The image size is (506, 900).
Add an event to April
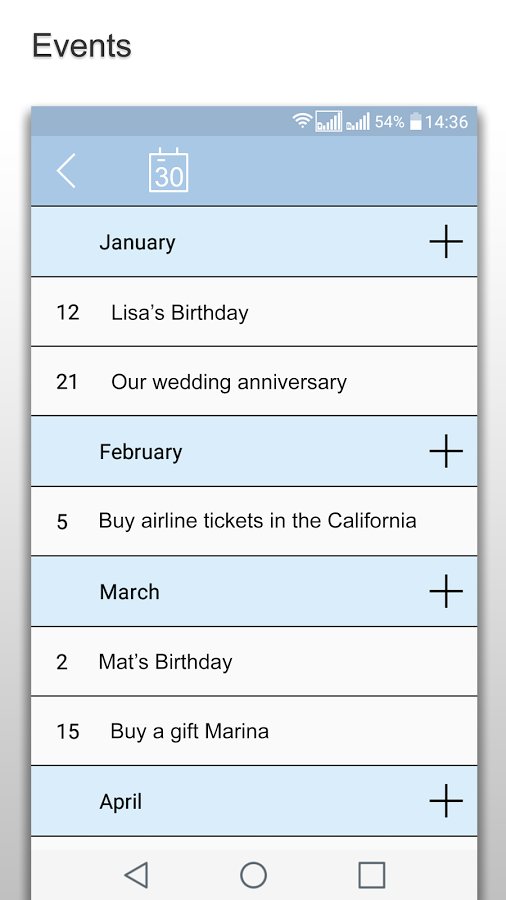pyautogui.click(x=446, y=801)
